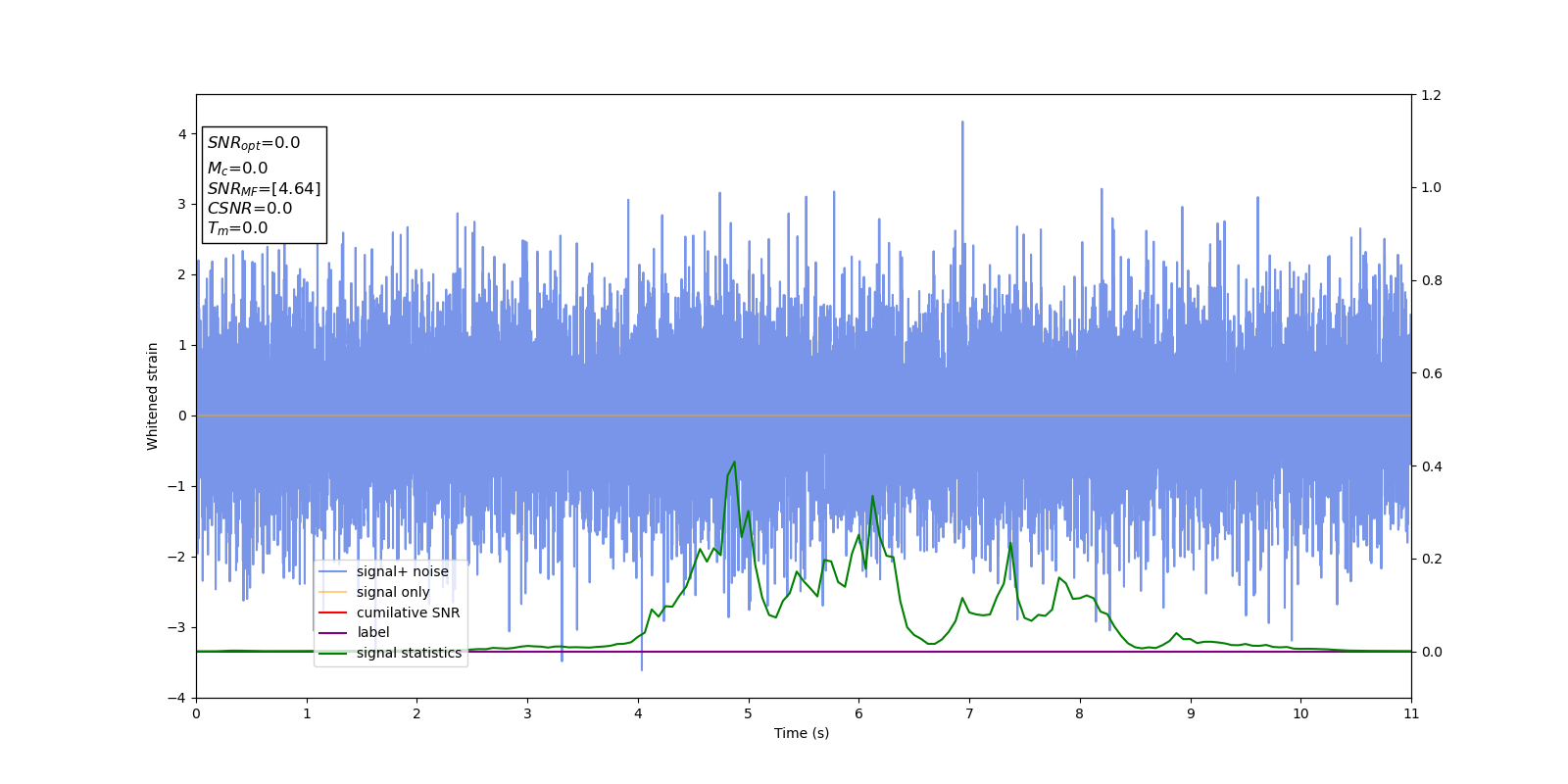This screenshot has height=784, width=1568.
Task: Click the right axis tick label 0.4
Action: (1432, 466)
